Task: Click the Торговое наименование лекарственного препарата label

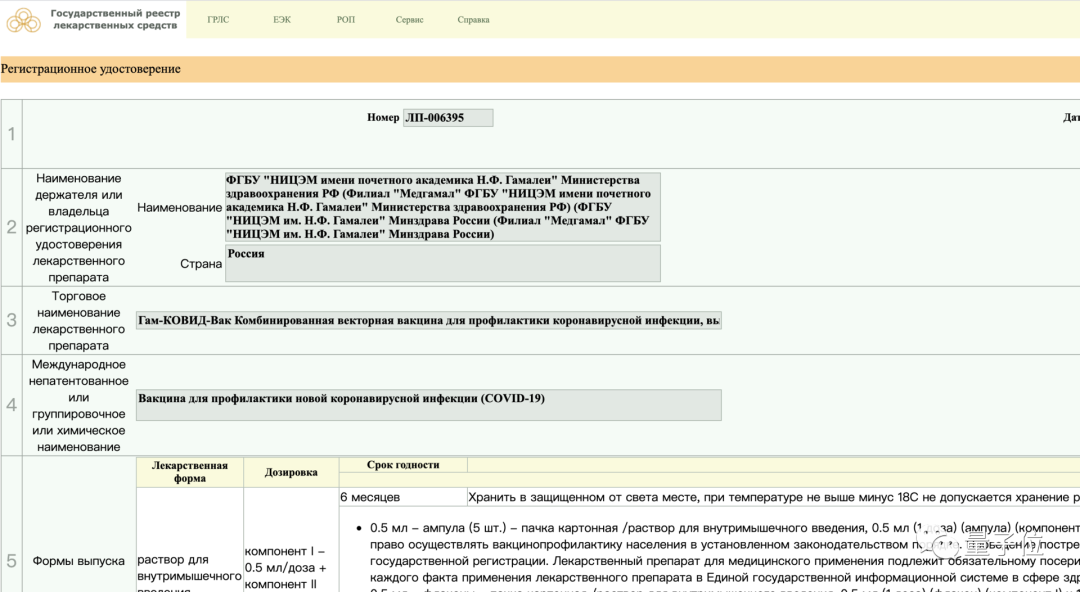Action: [79, 320]
